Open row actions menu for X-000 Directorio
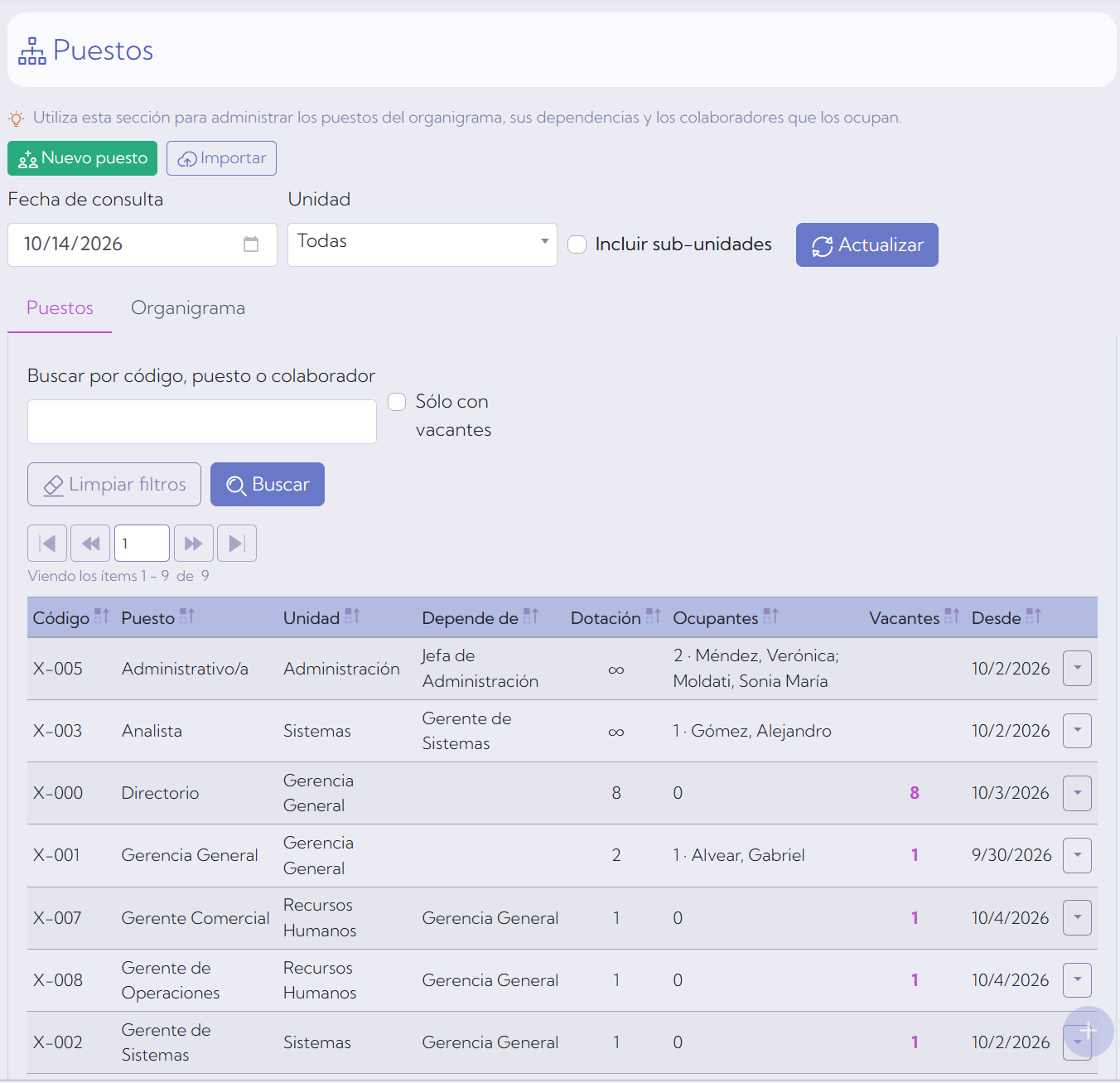 (1077, 793)
